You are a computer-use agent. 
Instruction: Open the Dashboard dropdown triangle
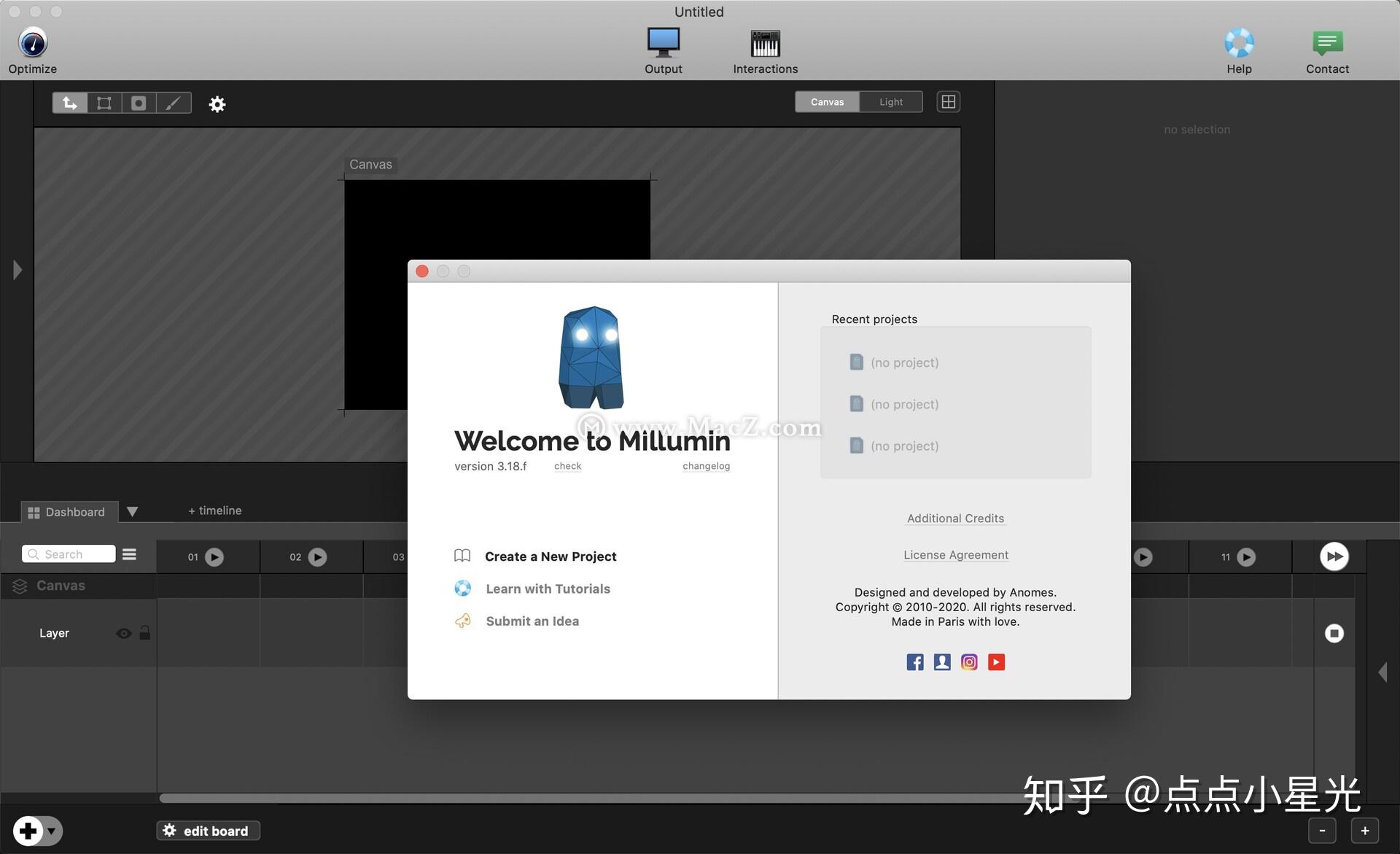point(132,511)
